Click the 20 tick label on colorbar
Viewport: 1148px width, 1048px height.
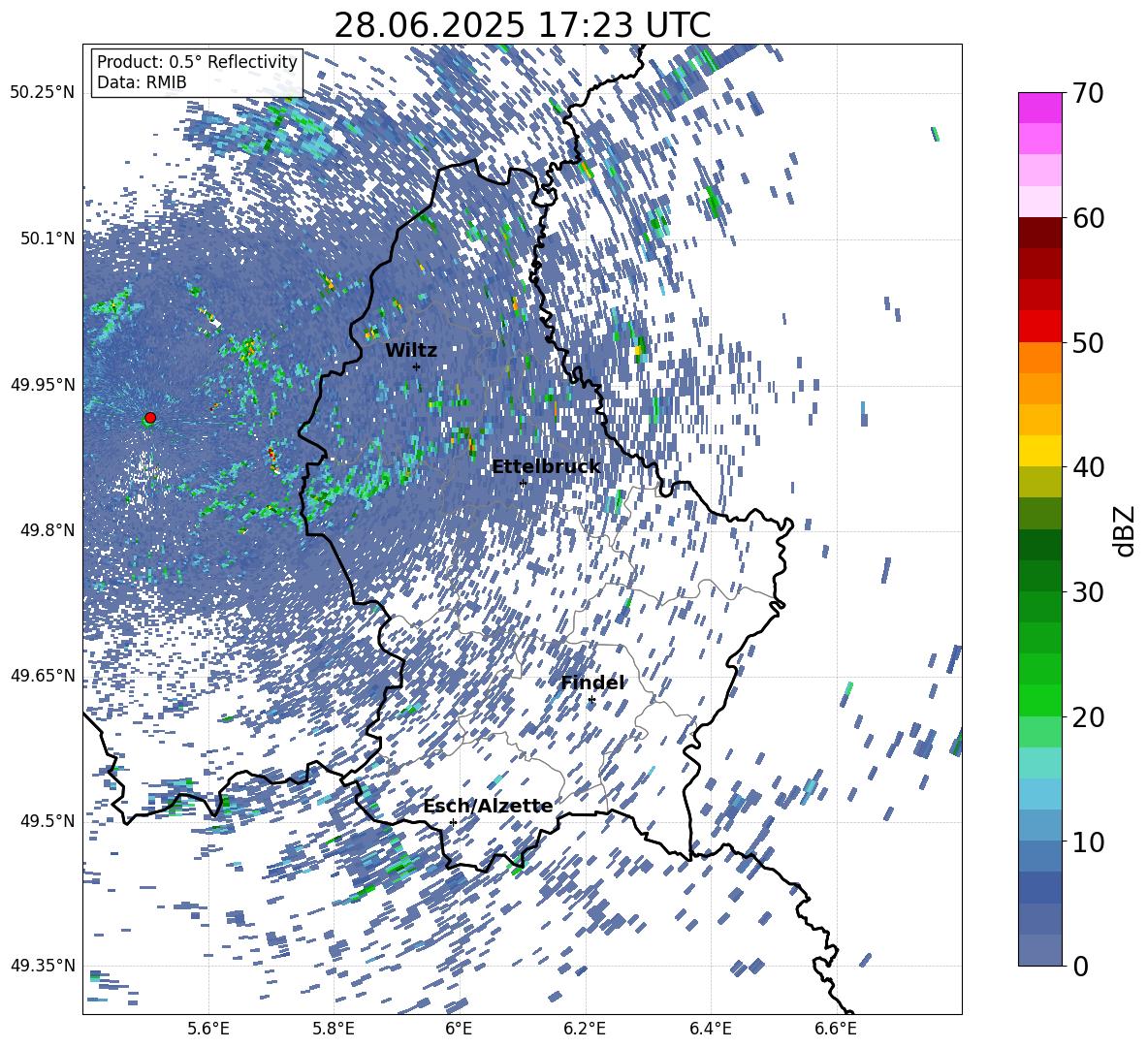(x=1088, y=716)
